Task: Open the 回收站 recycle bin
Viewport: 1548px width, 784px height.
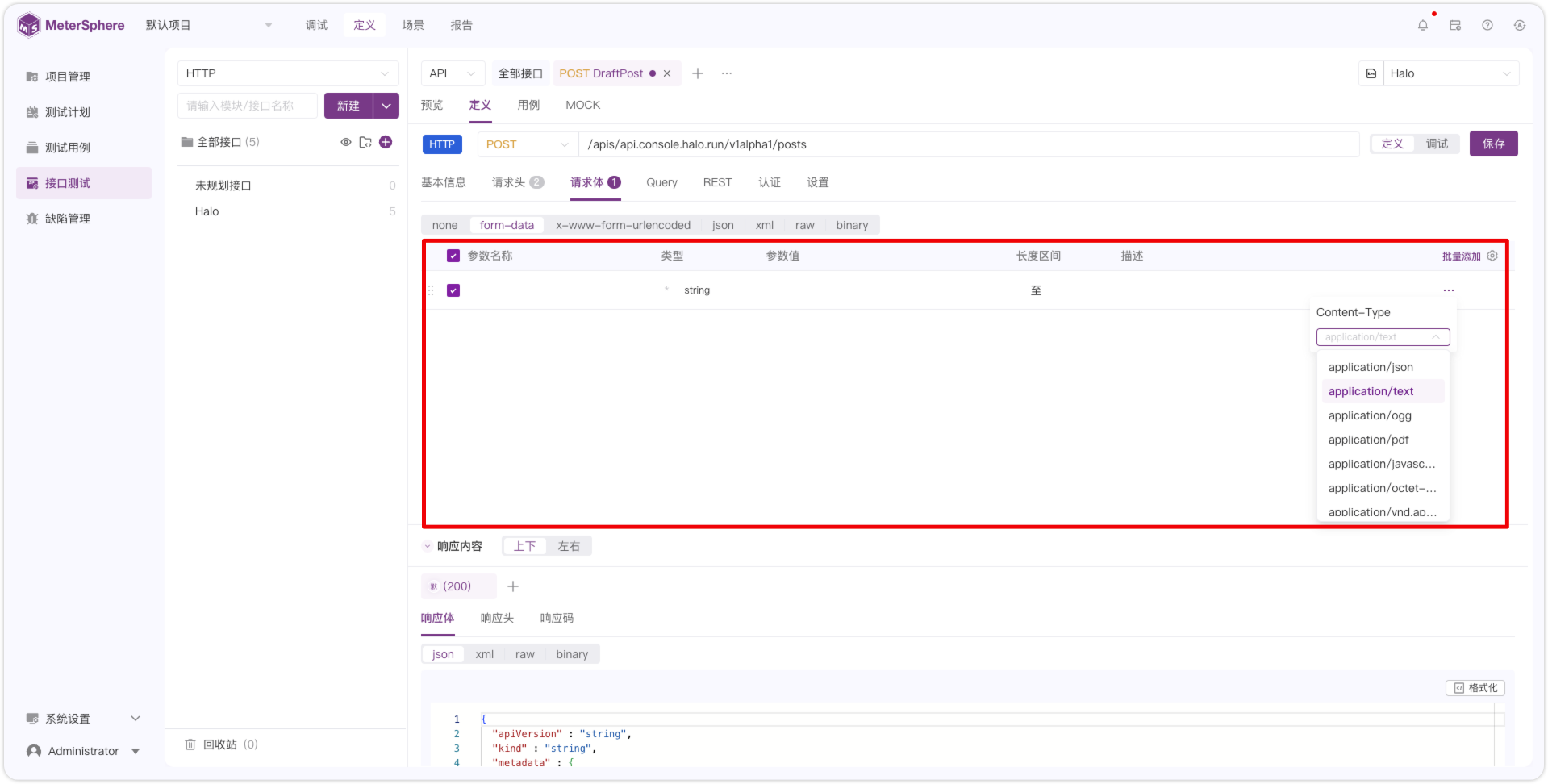Action: pyautogui.click(x=221, y=744)
